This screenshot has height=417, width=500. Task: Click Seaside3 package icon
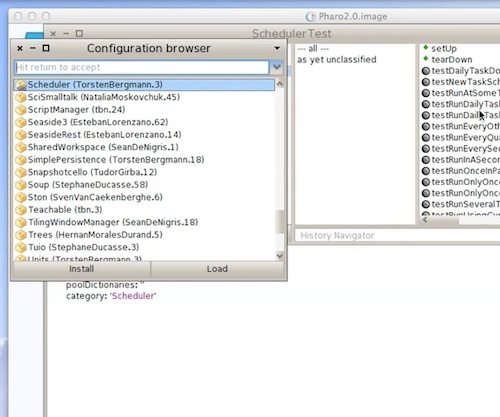pos(21,122)
